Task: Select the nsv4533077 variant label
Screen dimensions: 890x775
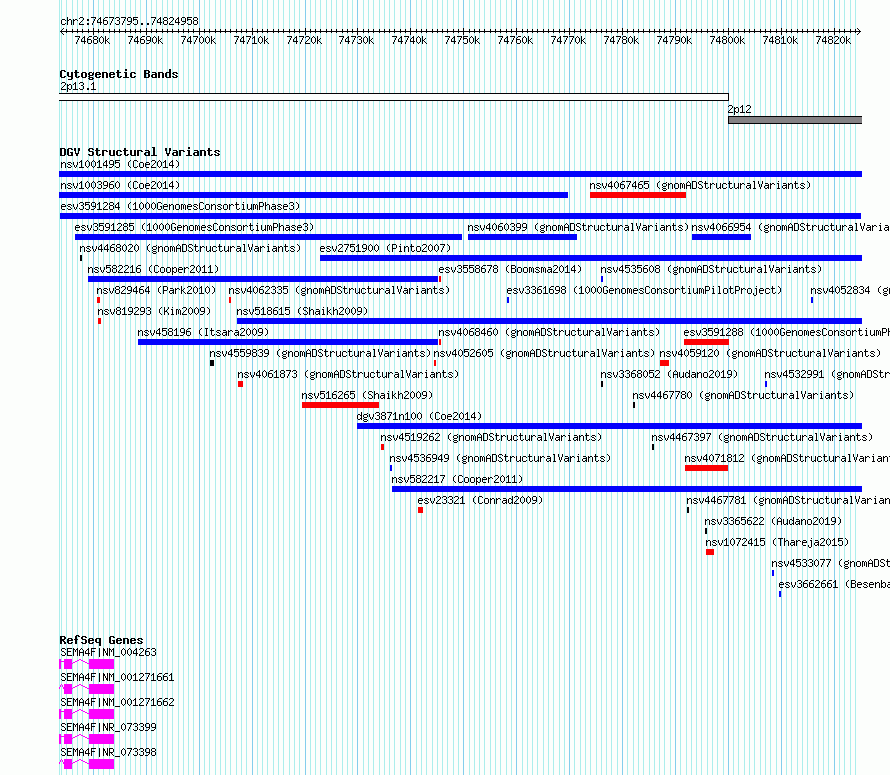Action: click(830, 564)
